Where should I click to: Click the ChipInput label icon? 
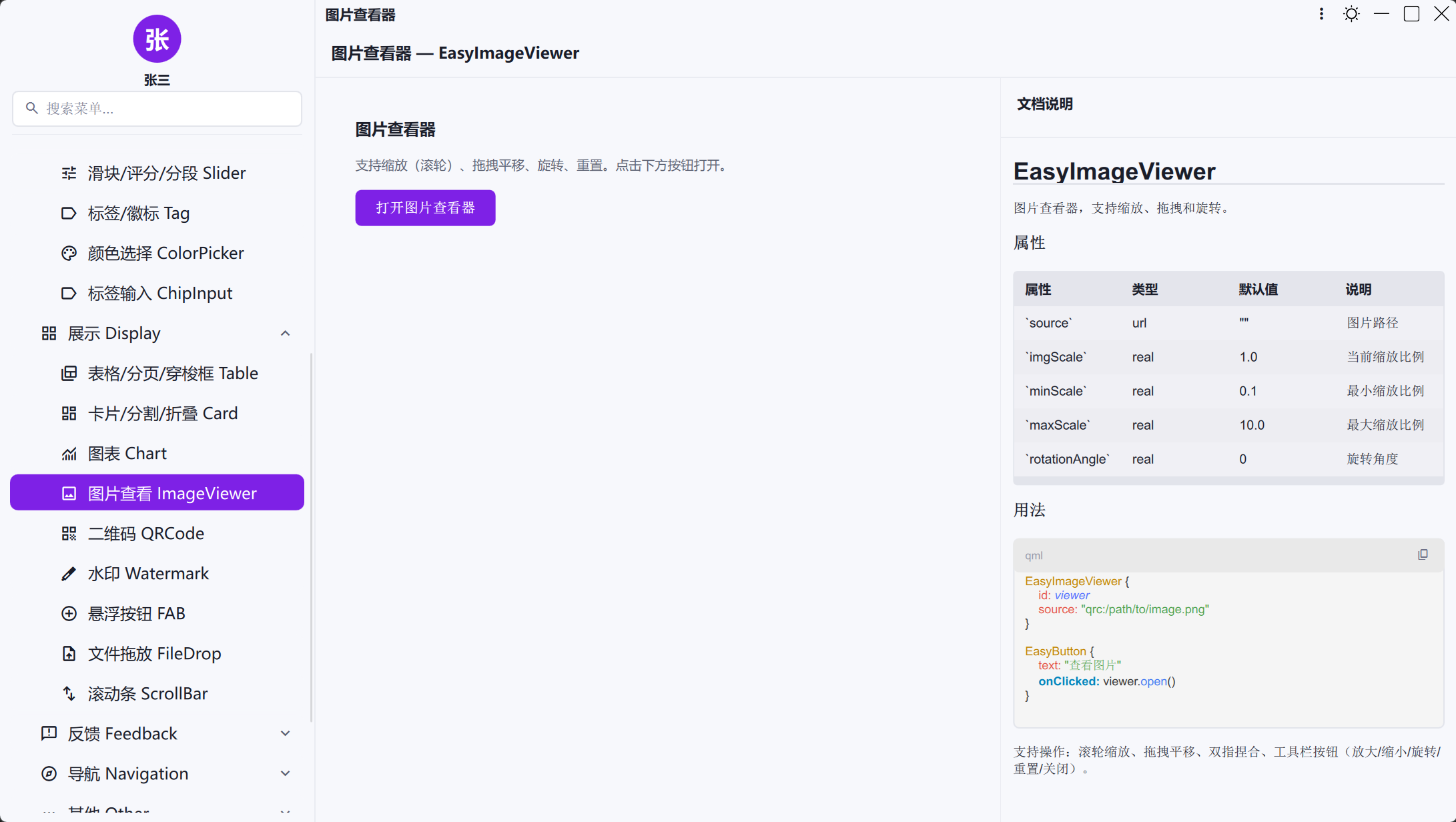[69, 294]
